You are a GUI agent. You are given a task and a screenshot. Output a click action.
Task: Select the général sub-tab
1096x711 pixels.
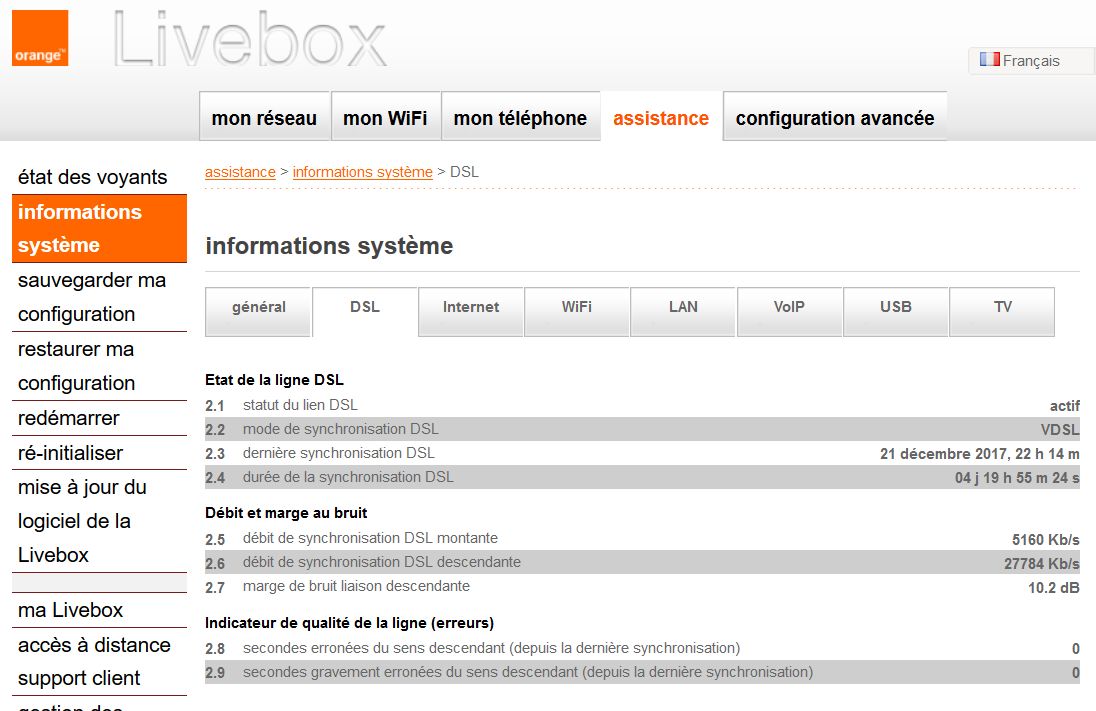(x=258, y=308)
